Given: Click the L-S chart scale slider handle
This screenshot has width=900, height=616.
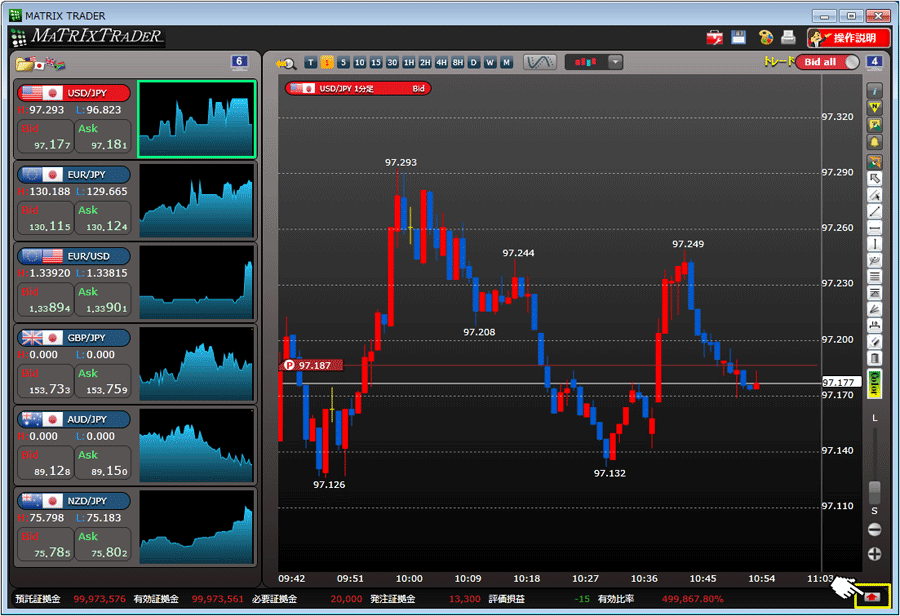Looking at the screenshot, I should (x=874, y=491).
